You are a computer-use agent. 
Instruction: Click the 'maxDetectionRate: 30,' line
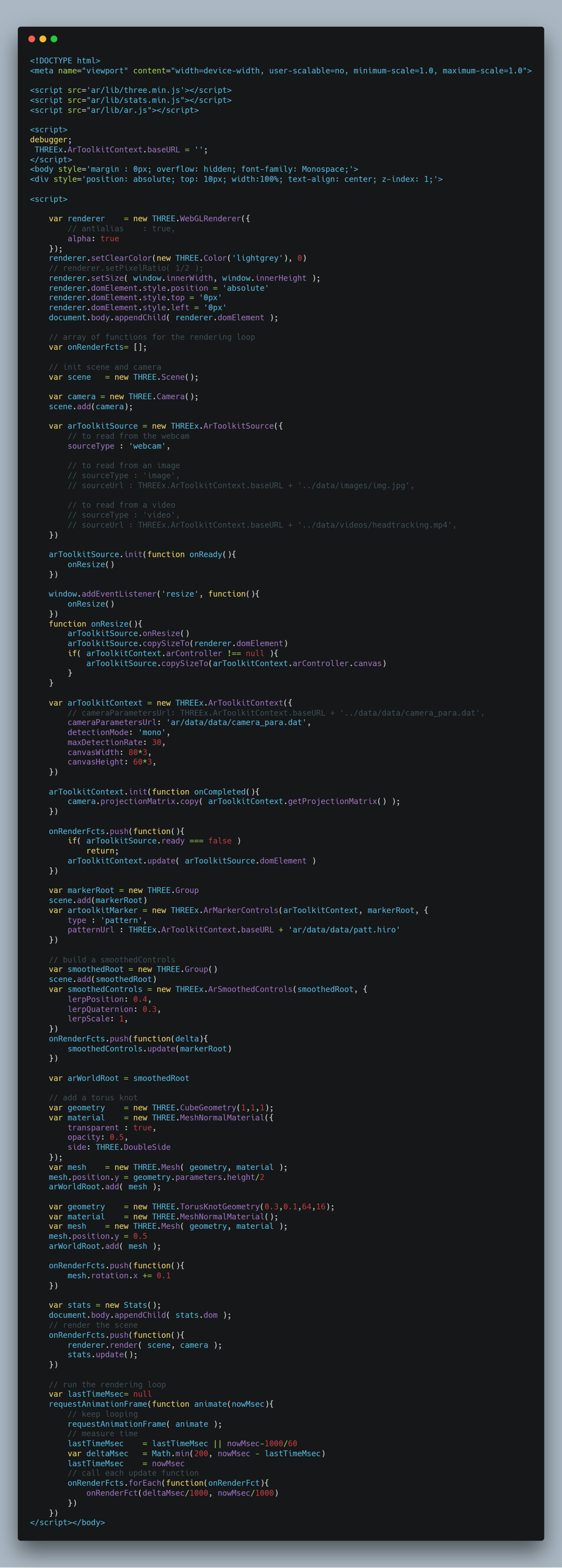click(117, 742)
